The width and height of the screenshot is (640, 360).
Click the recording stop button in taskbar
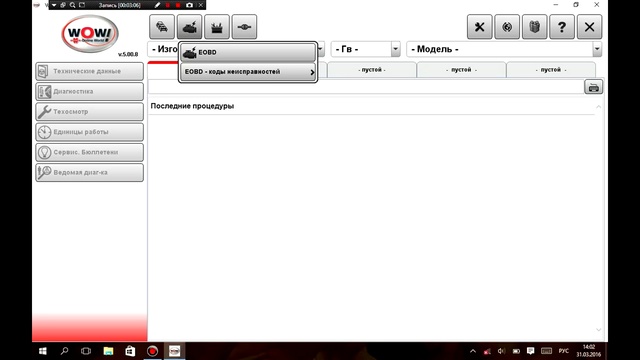[153, 351]
